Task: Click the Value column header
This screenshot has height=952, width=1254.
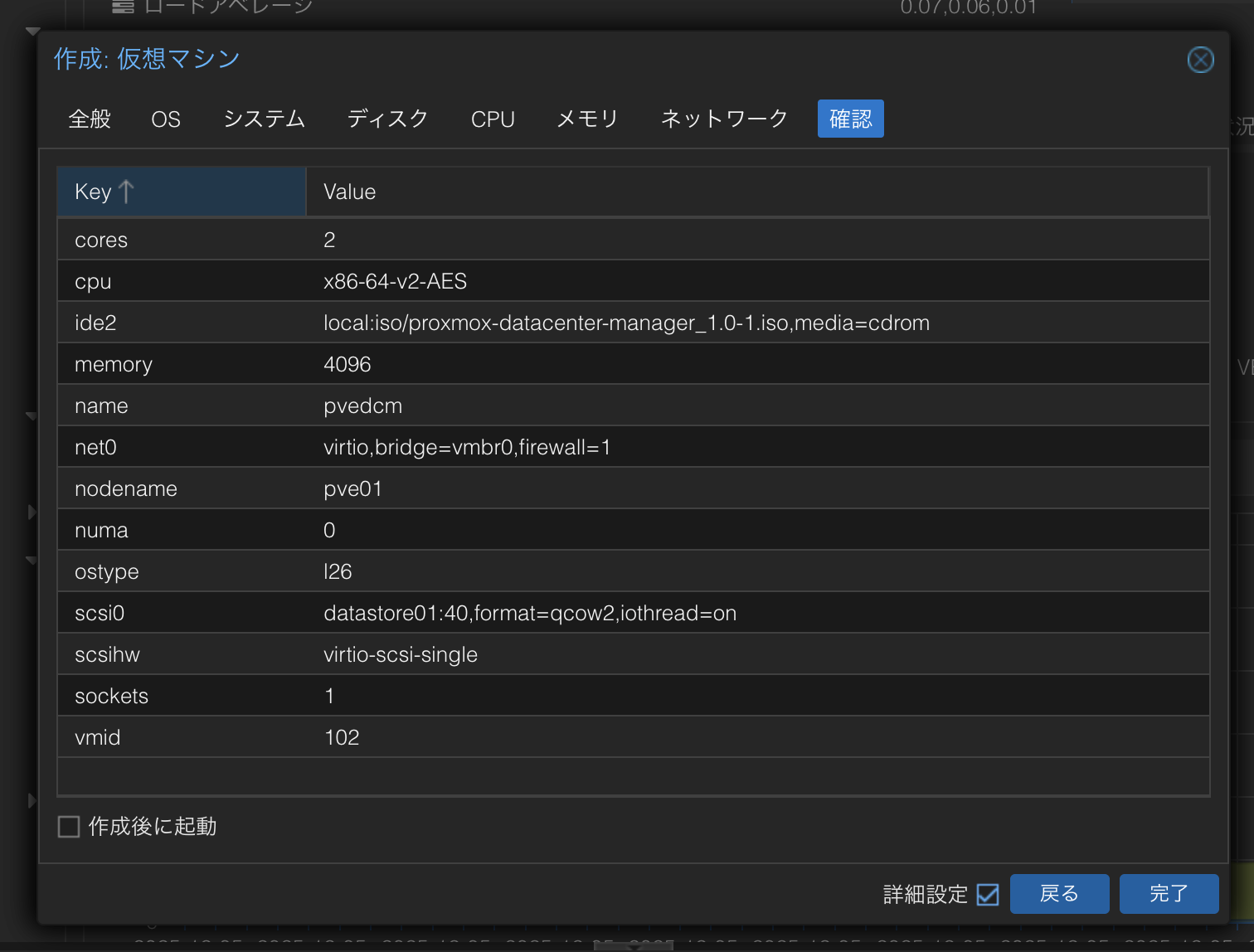Action: click(756, 192)
